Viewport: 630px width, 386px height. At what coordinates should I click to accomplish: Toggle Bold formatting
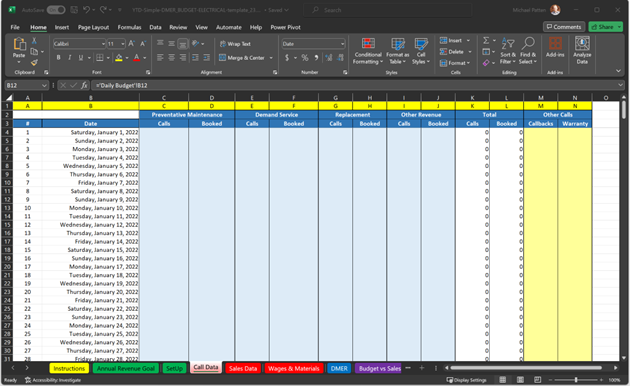coord(59,57)
